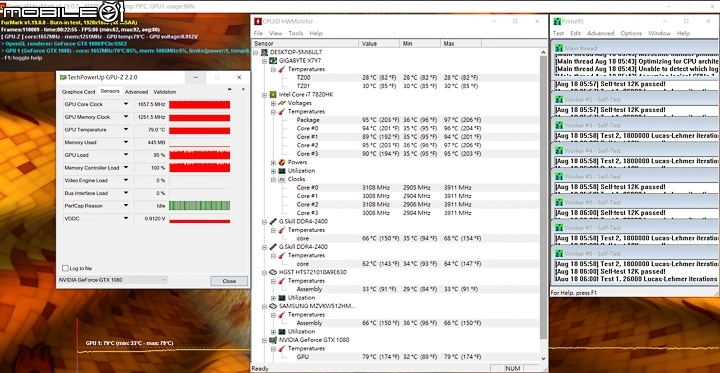Open the Test menu in Prime95
Image resolution: width=720 pixels, height=373 pixels.
tap(558, 33)
